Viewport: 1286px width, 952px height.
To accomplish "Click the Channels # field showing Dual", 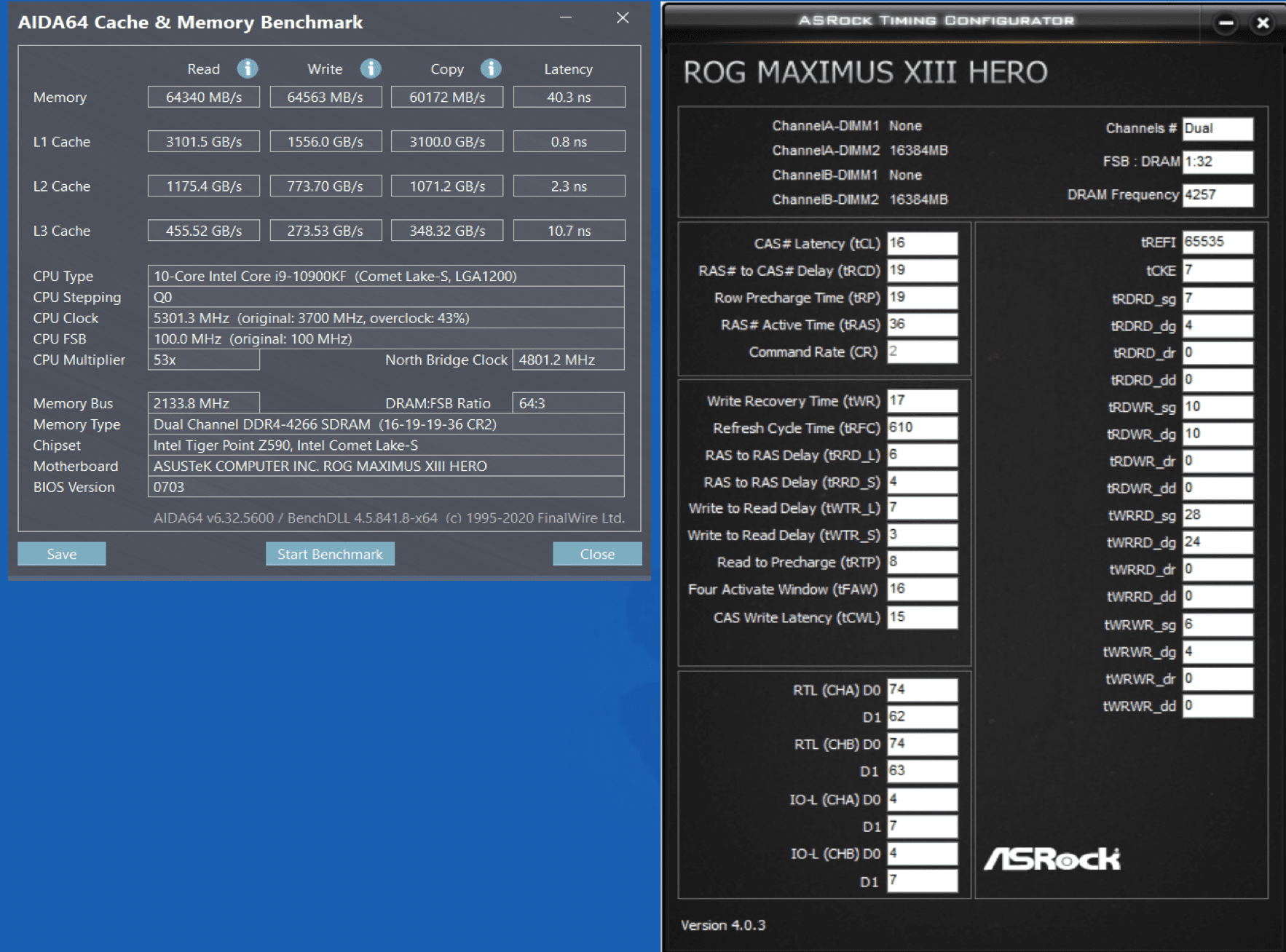I will (x=1218, y=129).
